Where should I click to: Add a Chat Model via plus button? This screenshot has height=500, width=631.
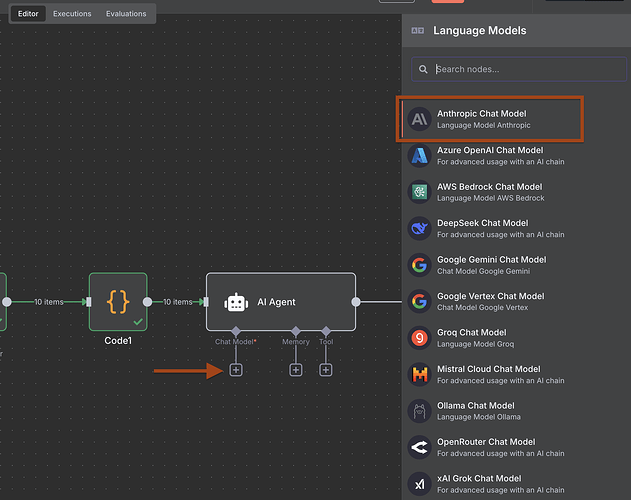[236, 370]
